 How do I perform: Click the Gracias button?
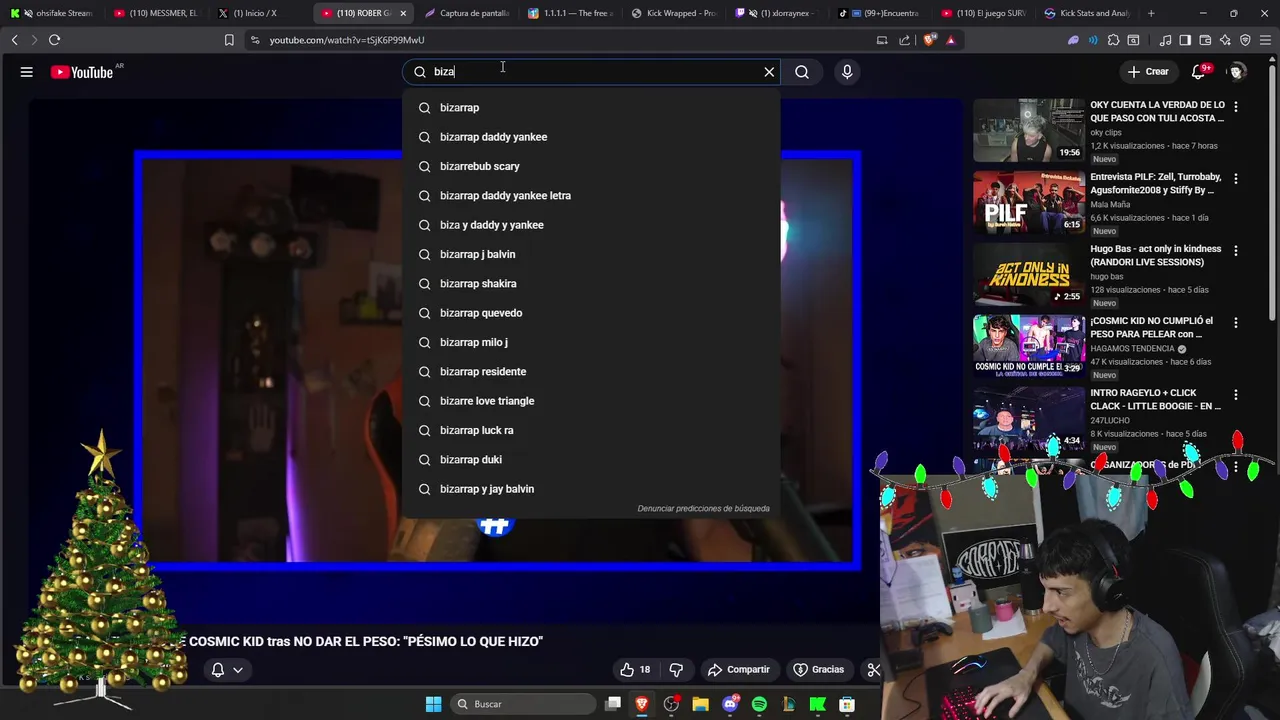[x=818, y=669]
